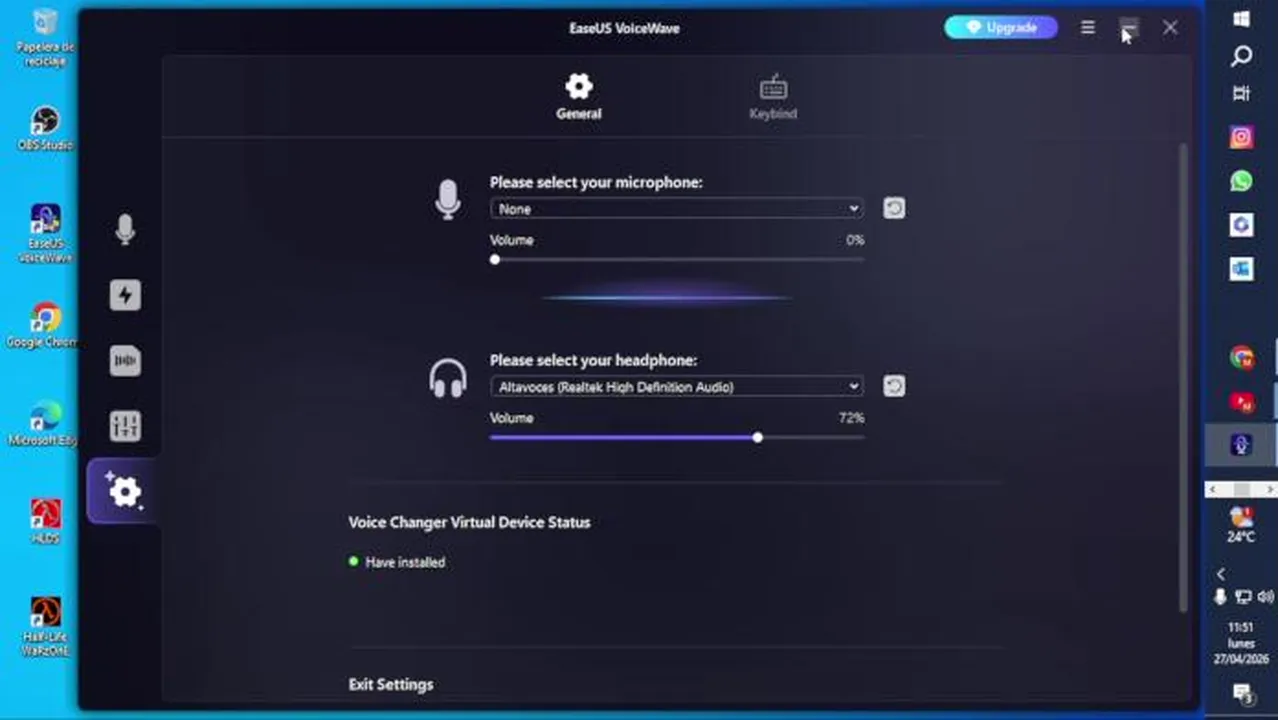Viewport: 1278px width, 720px height.
Task: Open the system tray speaker volume icon
Action: point(1265,597)
